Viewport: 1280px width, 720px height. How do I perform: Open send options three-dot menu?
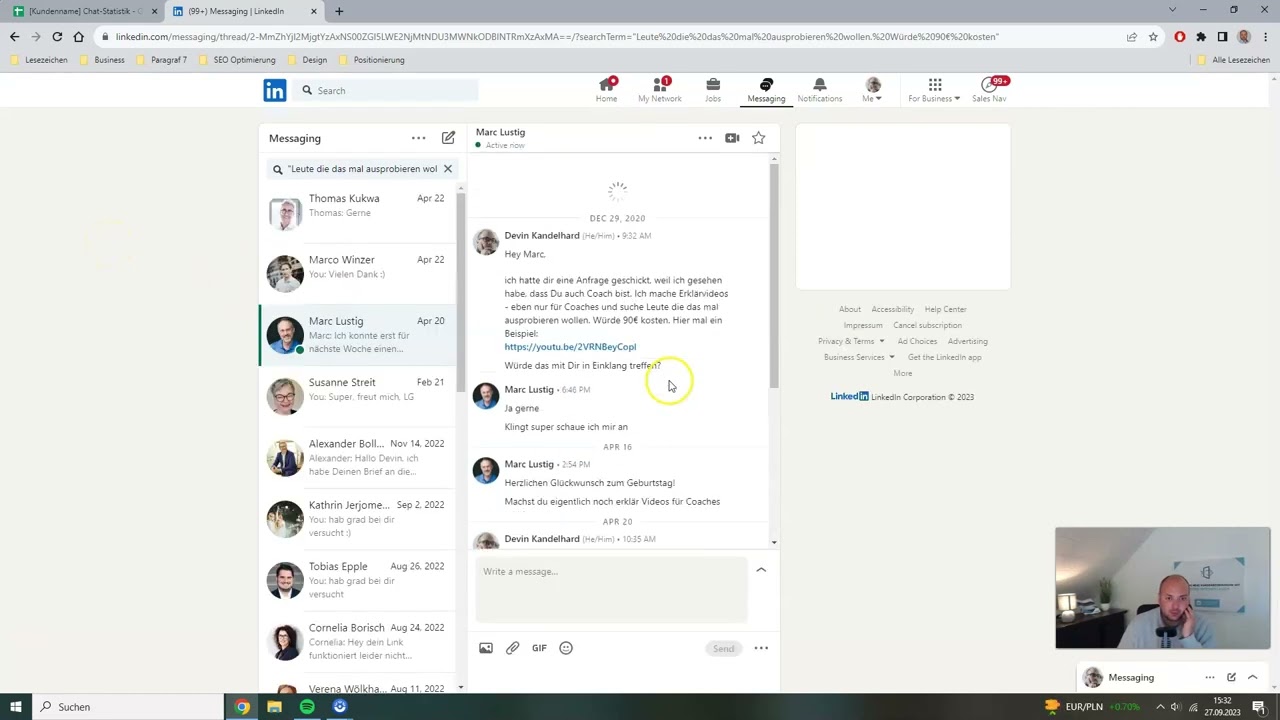(x=761, y=648)
